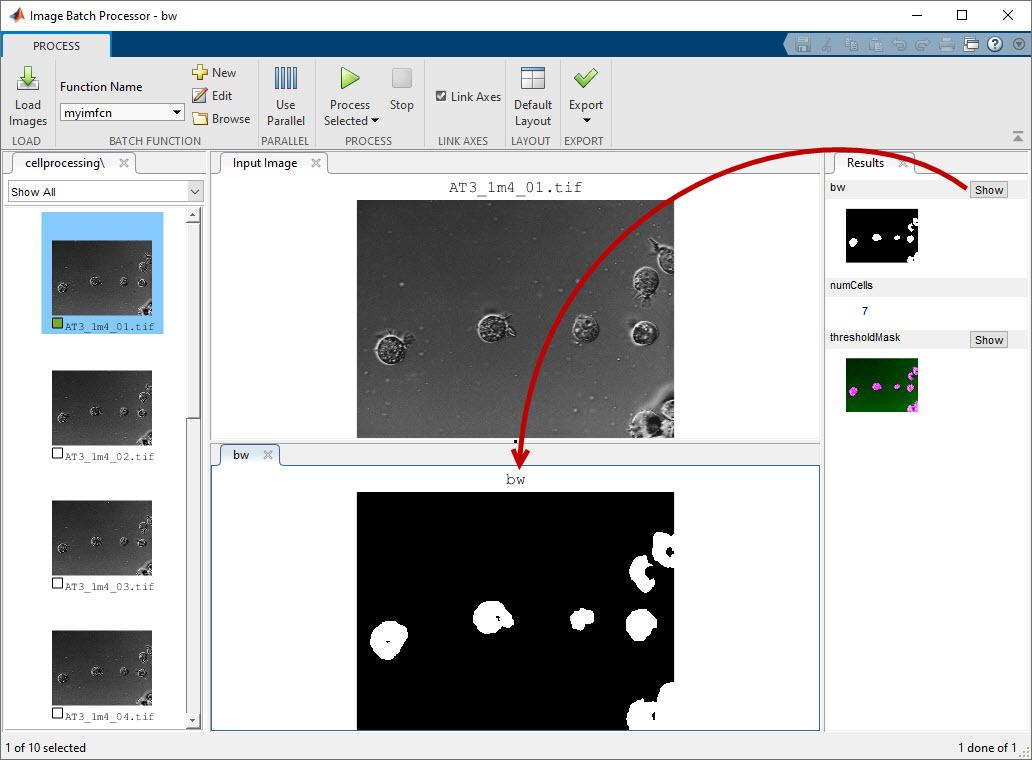Check the box for AT3_1m4_03.tif
This screenshot has height=760, width=1032.
(x=57, y=583)
